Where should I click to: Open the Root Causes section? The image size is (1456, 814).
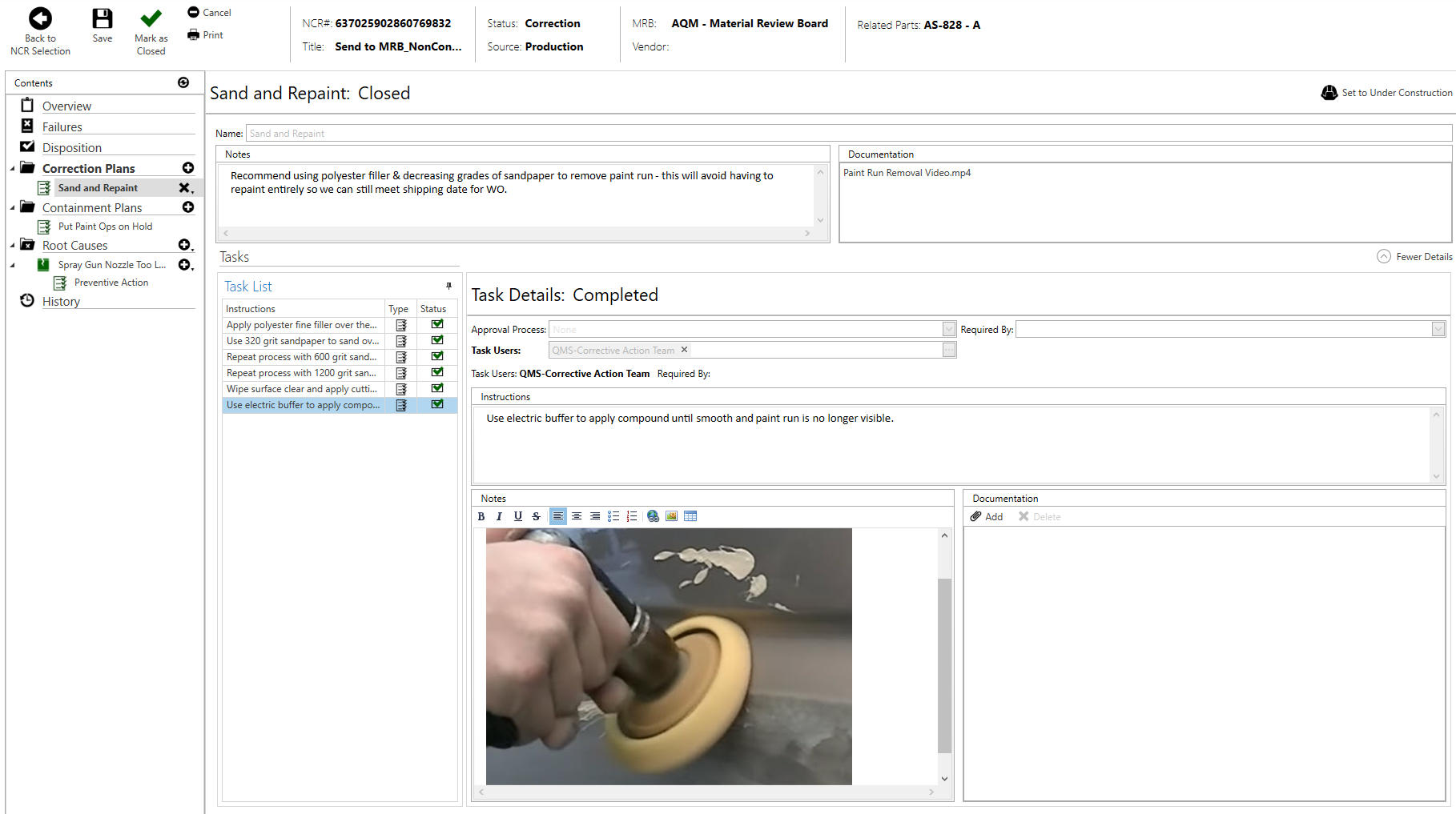tap(74, 245)
